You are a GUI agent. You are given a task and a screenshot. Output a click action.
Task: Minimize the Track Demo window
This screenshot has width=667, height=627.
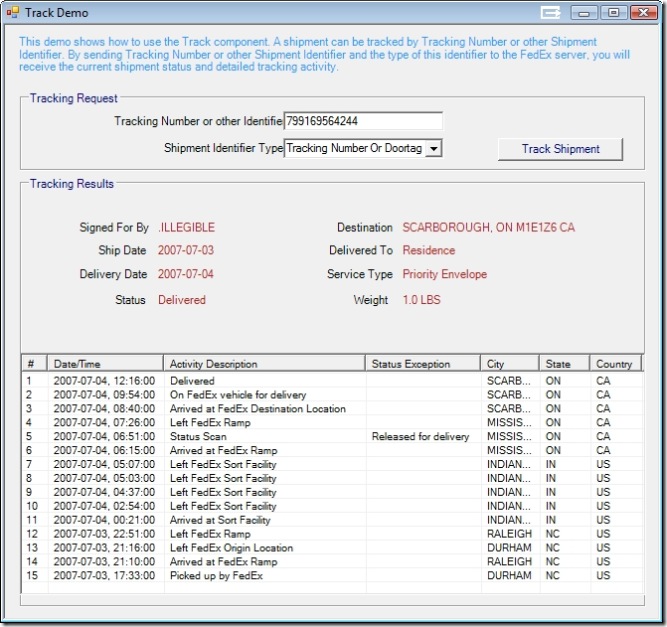585,13
